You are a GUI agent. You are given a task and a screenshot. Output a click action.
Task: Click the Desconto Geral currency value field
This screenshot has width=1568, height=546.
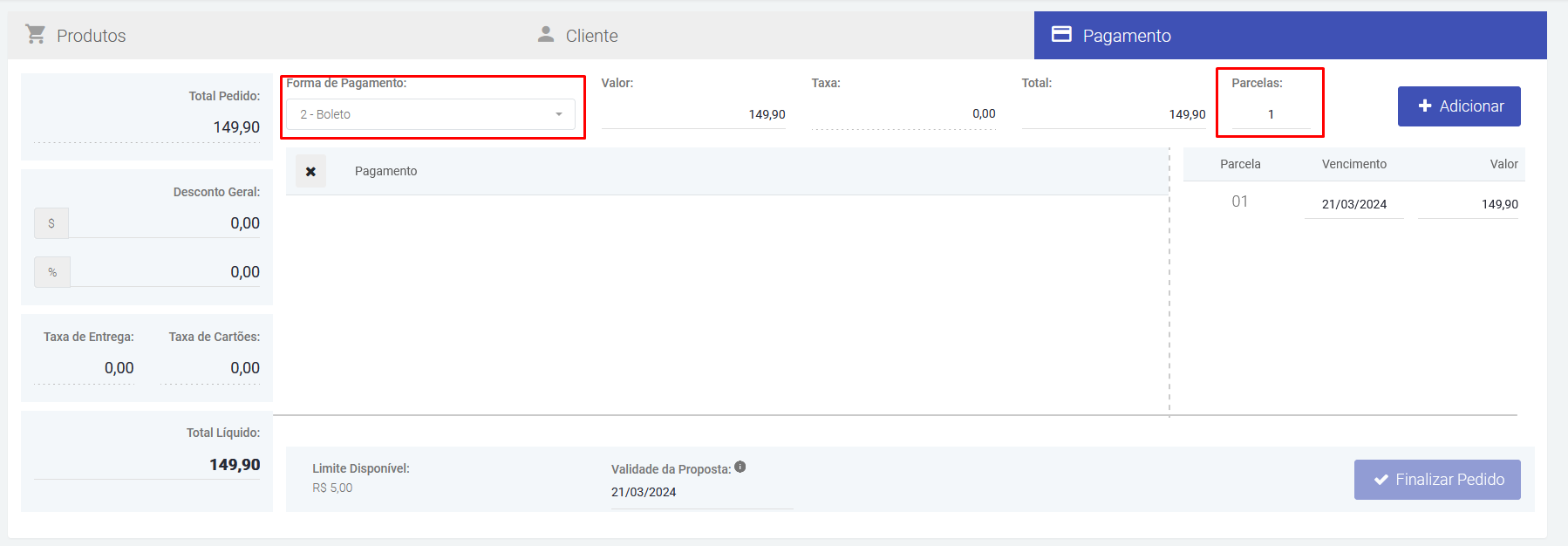(165, 223)
